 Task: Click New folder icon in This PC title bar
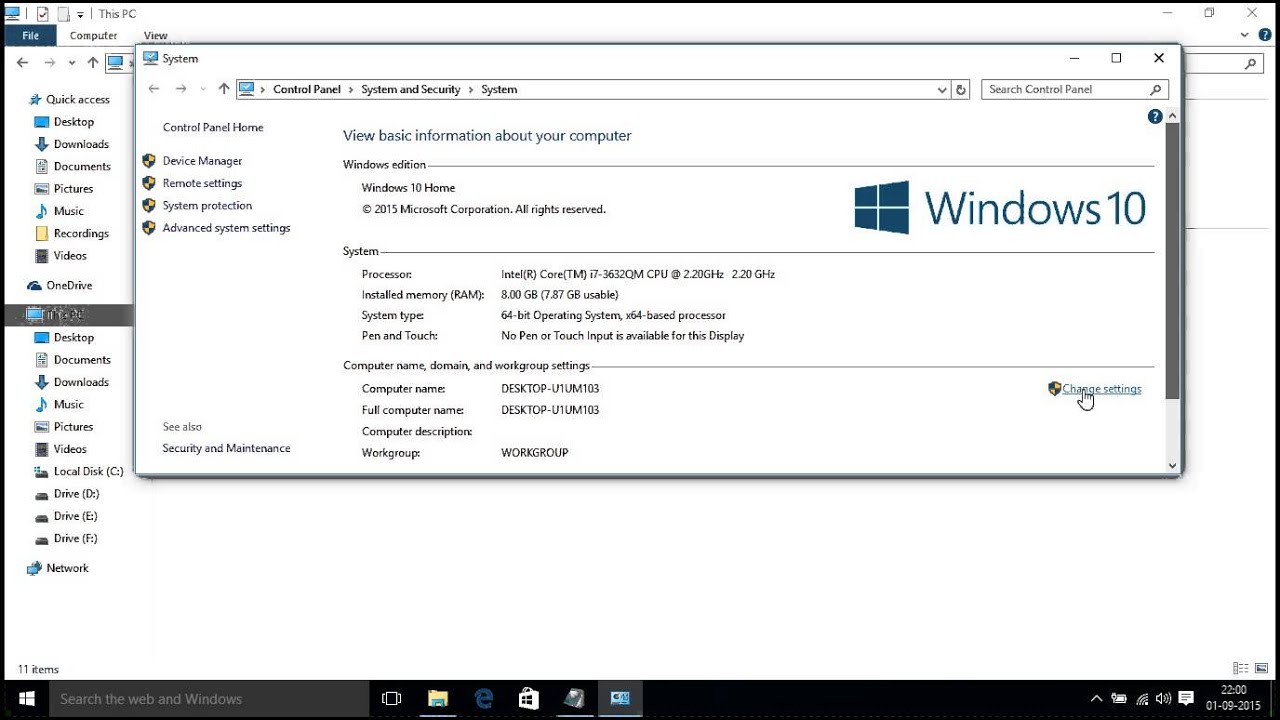pos(63,14)
